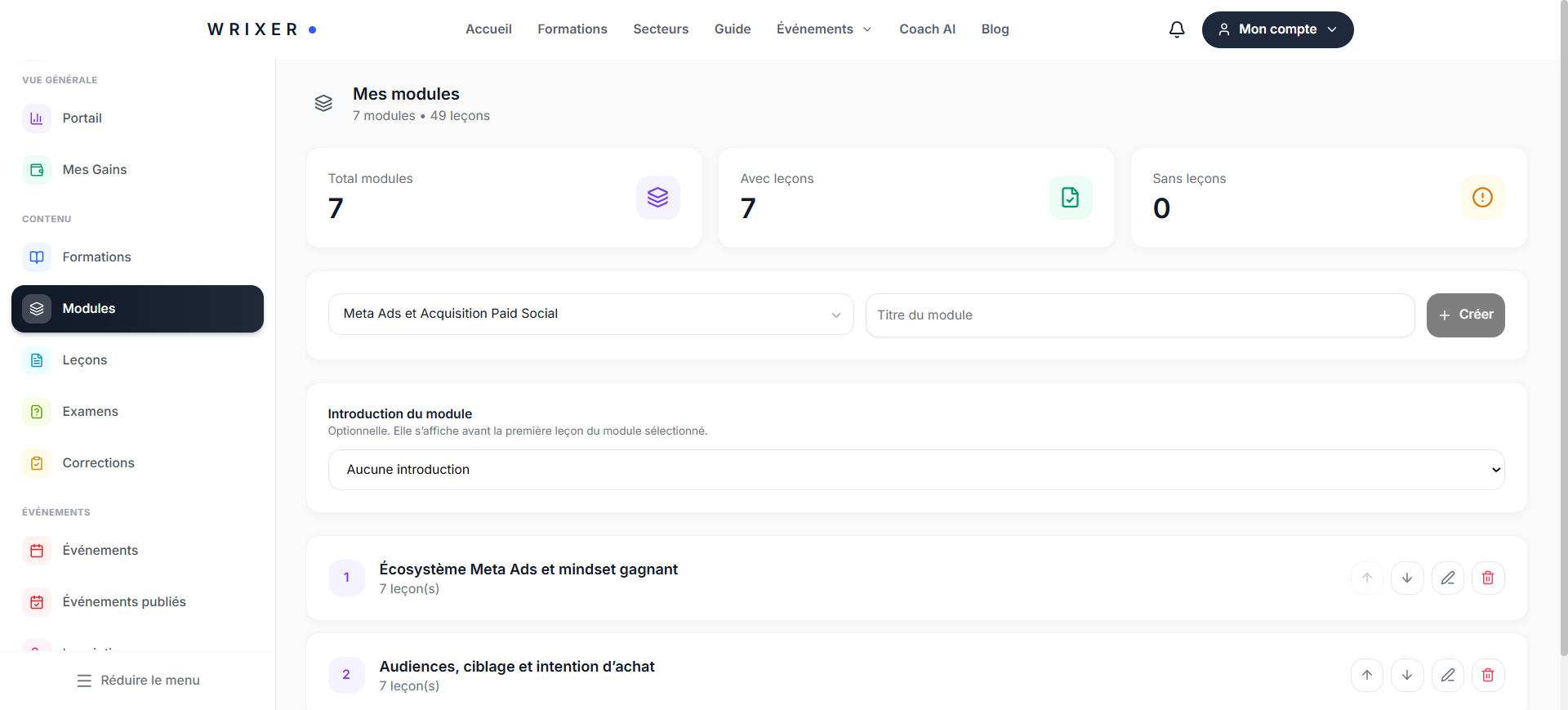Move Audiences, ciblage module up
Screen dimensions: 1568x710
(x=1367, y=675)
